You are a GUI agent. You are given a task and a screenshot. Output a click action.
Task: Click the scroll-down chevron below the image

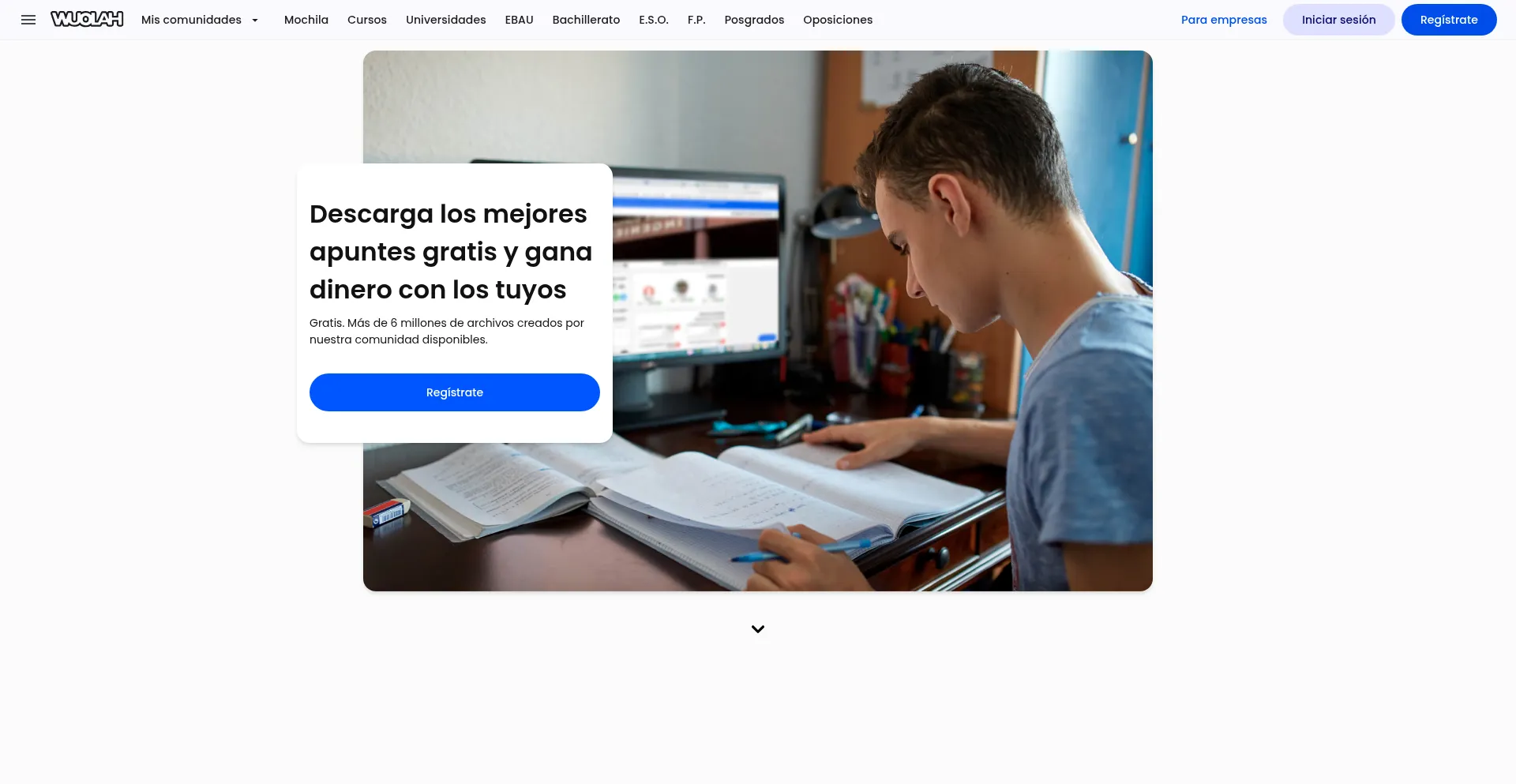tap(758, 629)
